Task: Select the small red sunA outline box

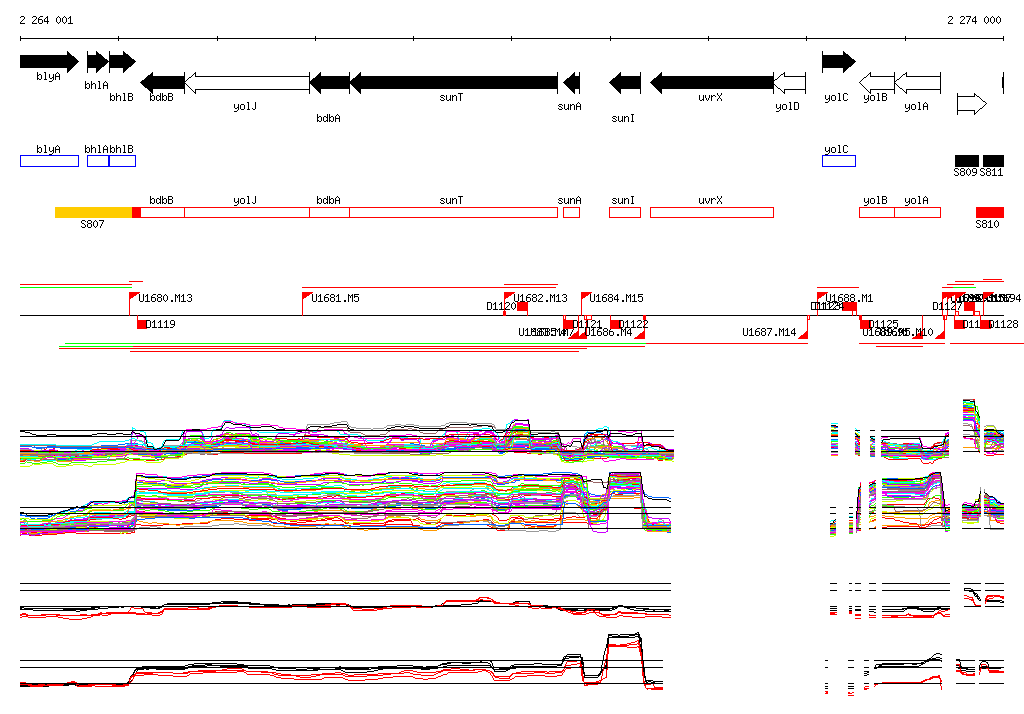Action: [x=571, y=212]
